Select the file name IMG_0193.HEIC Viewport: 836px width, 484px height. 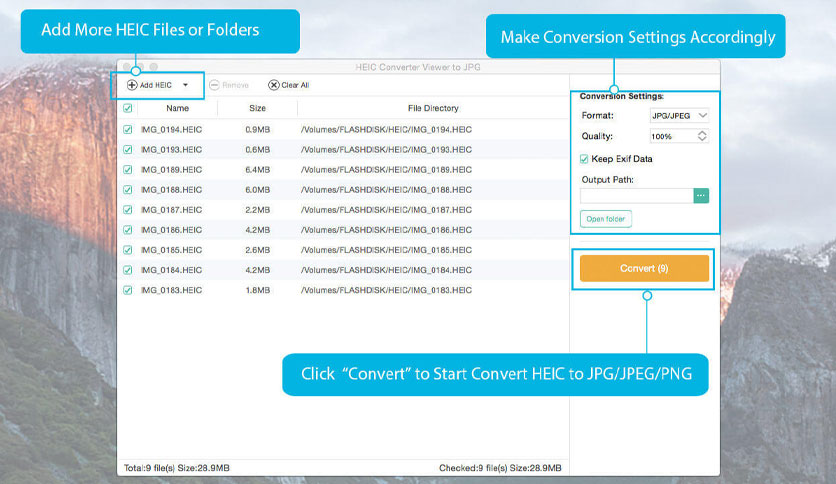(x=171, y=150)
